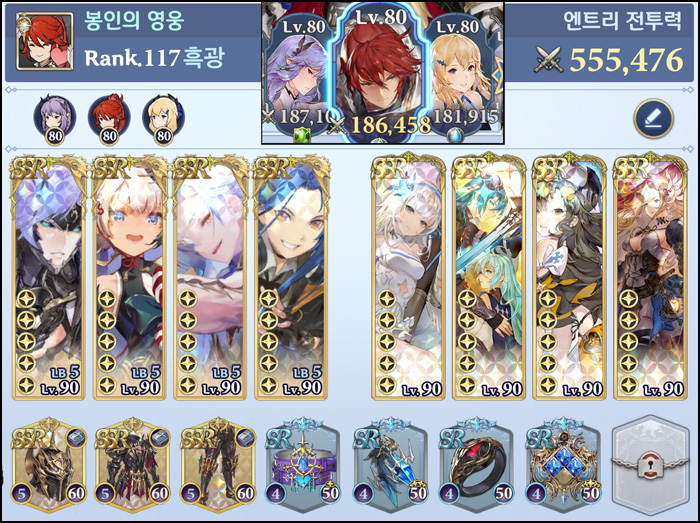Select the SSR black chest armor equipment
Viewport: 700px width, 523px height.
tap(133, 466)
